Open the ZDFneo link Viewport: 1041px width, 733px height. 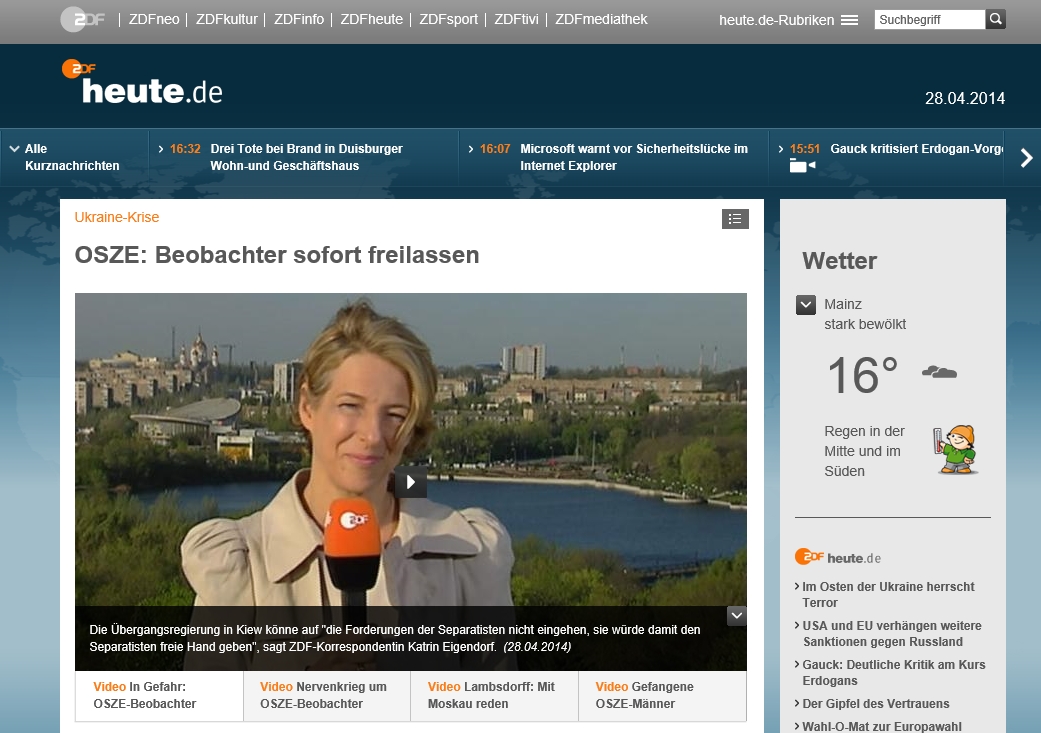154,19
